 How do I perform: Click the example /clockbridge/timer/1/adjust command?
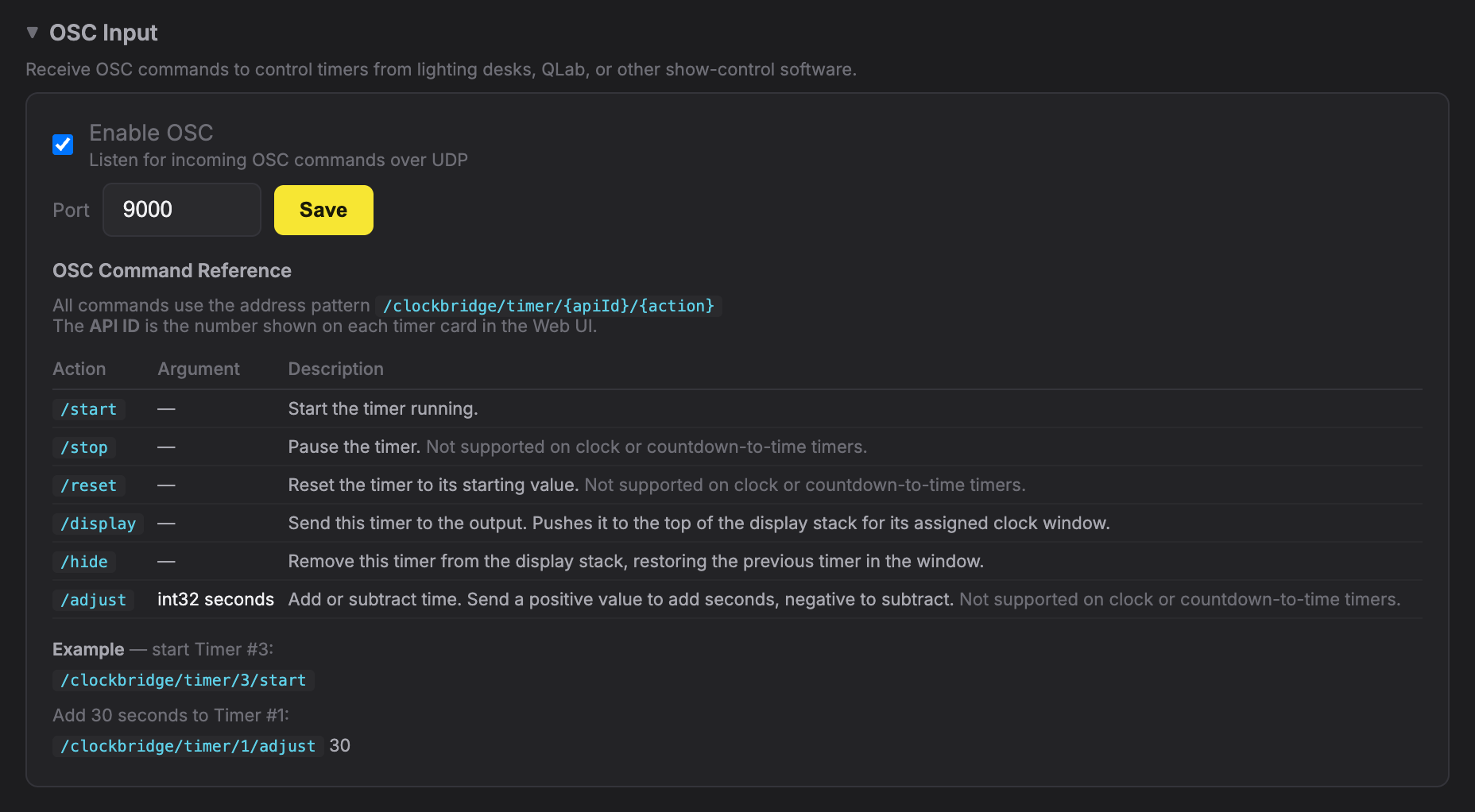click(188, 746)
